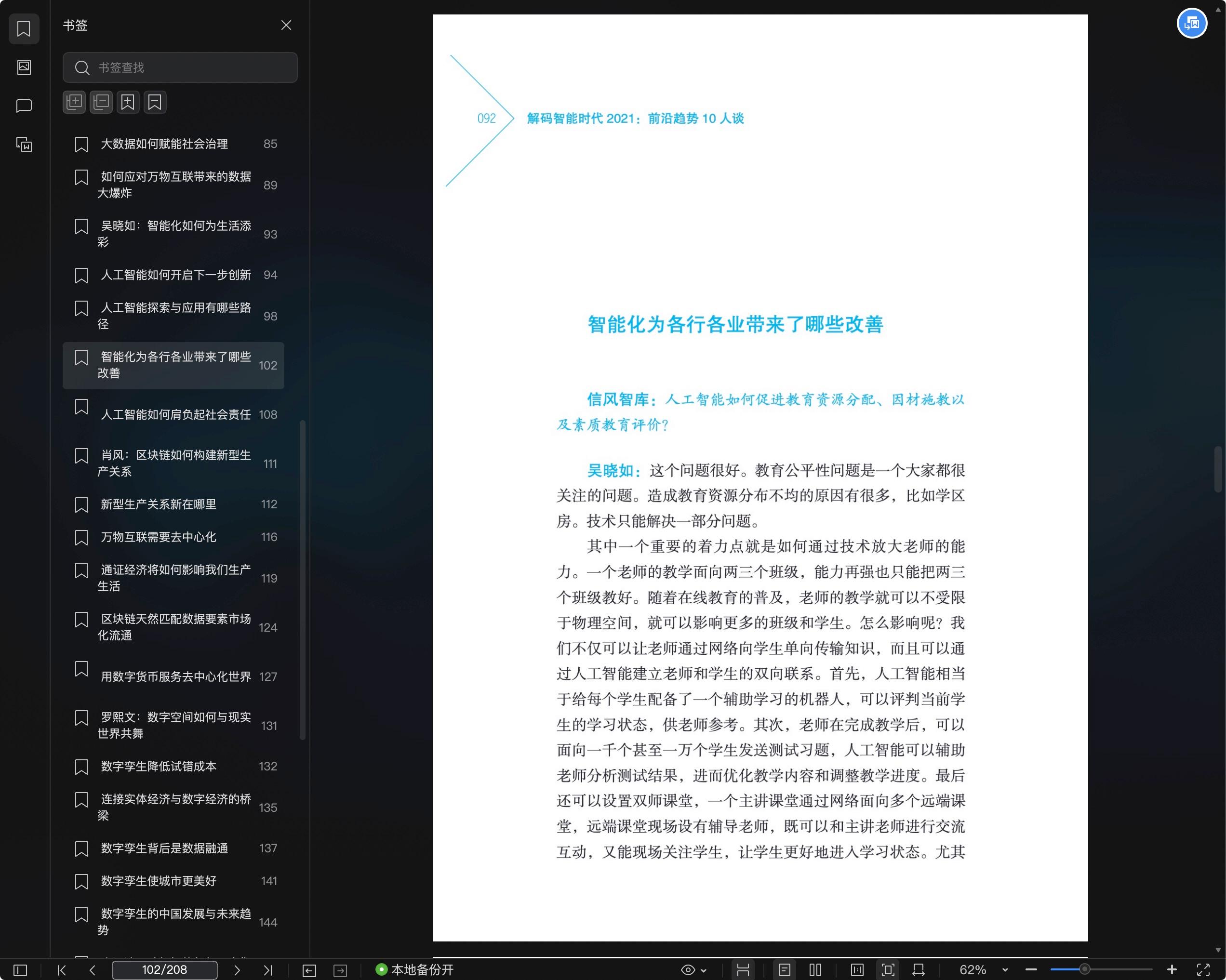Expand all bookmarks with the plus icon
This screenshot has width=1226, height=980.
pyautogui.click(x=74, y=102)
